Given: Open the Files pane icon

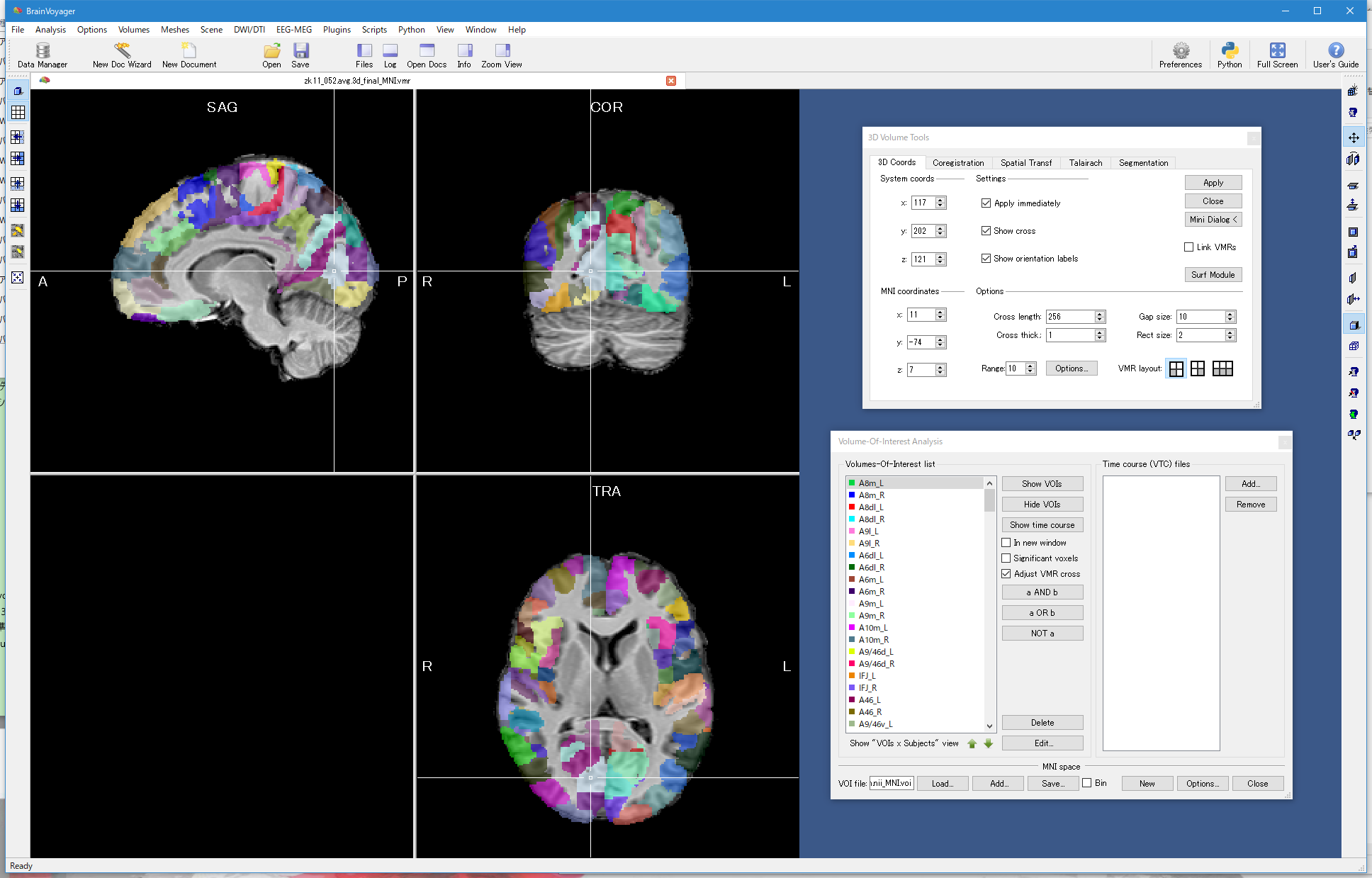Looking at the screenshot, I should coord(364,55).
